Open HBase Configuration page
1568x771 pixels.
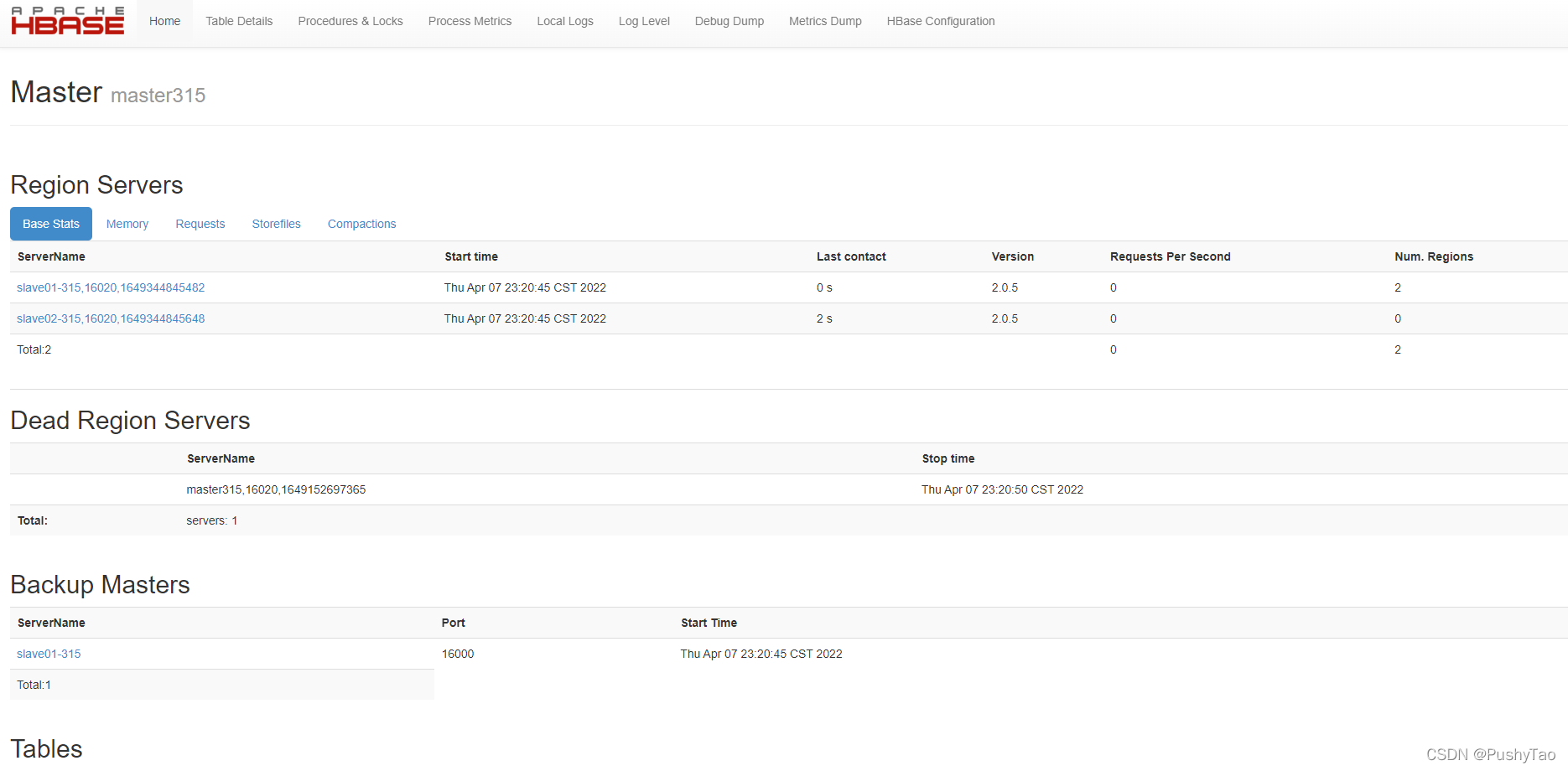[x=941, y=22]
